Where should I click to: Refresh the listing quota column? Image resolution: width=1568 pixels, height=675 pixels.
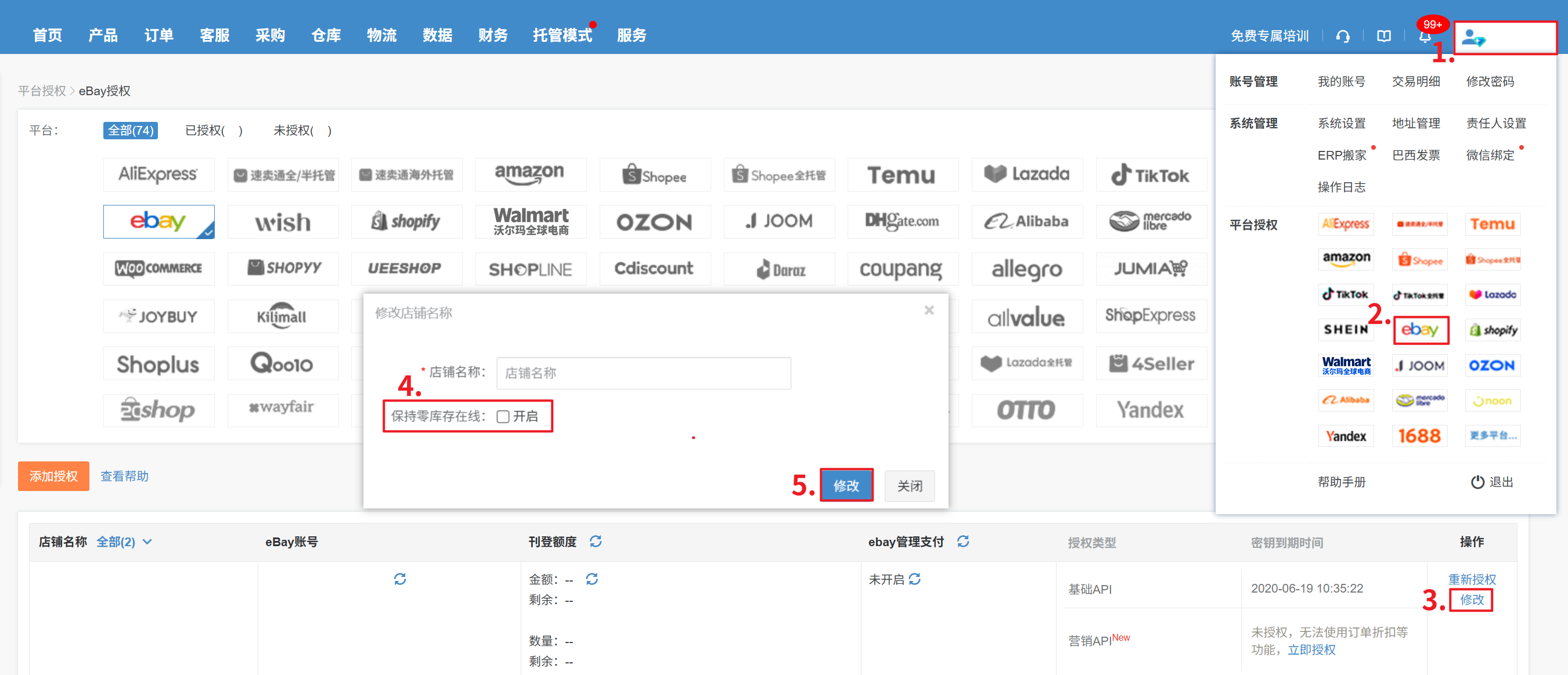coord(595,541)
